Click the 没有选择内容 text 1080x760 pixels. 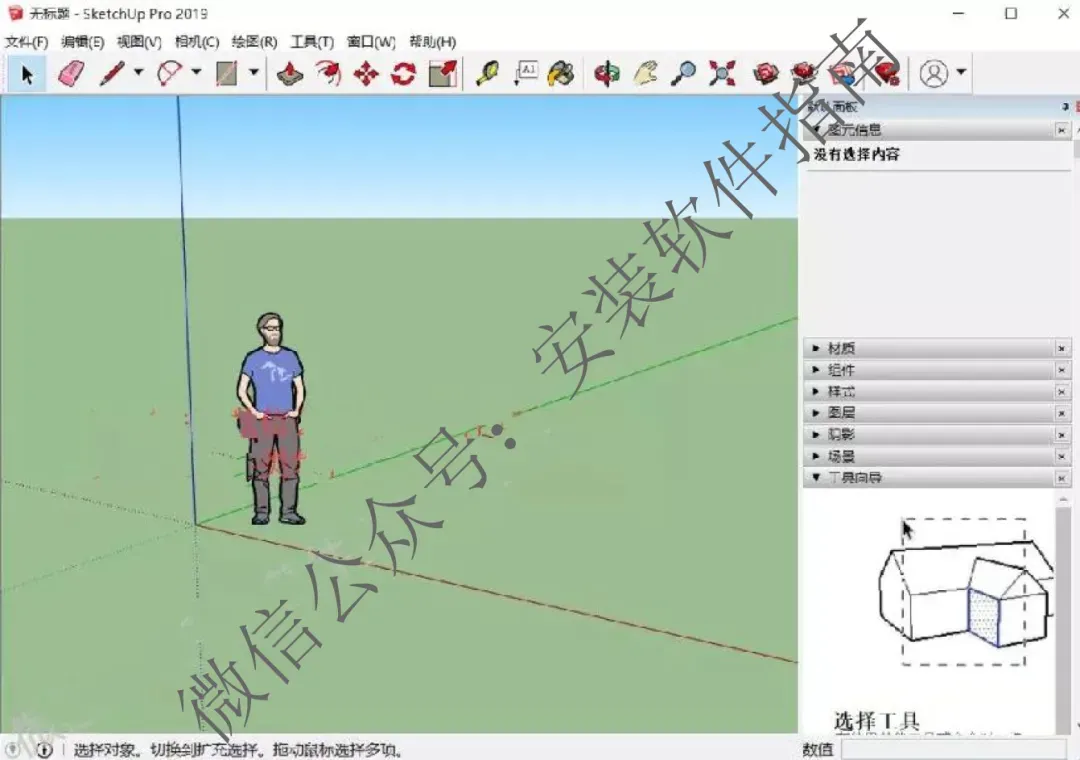click(856, 154)
